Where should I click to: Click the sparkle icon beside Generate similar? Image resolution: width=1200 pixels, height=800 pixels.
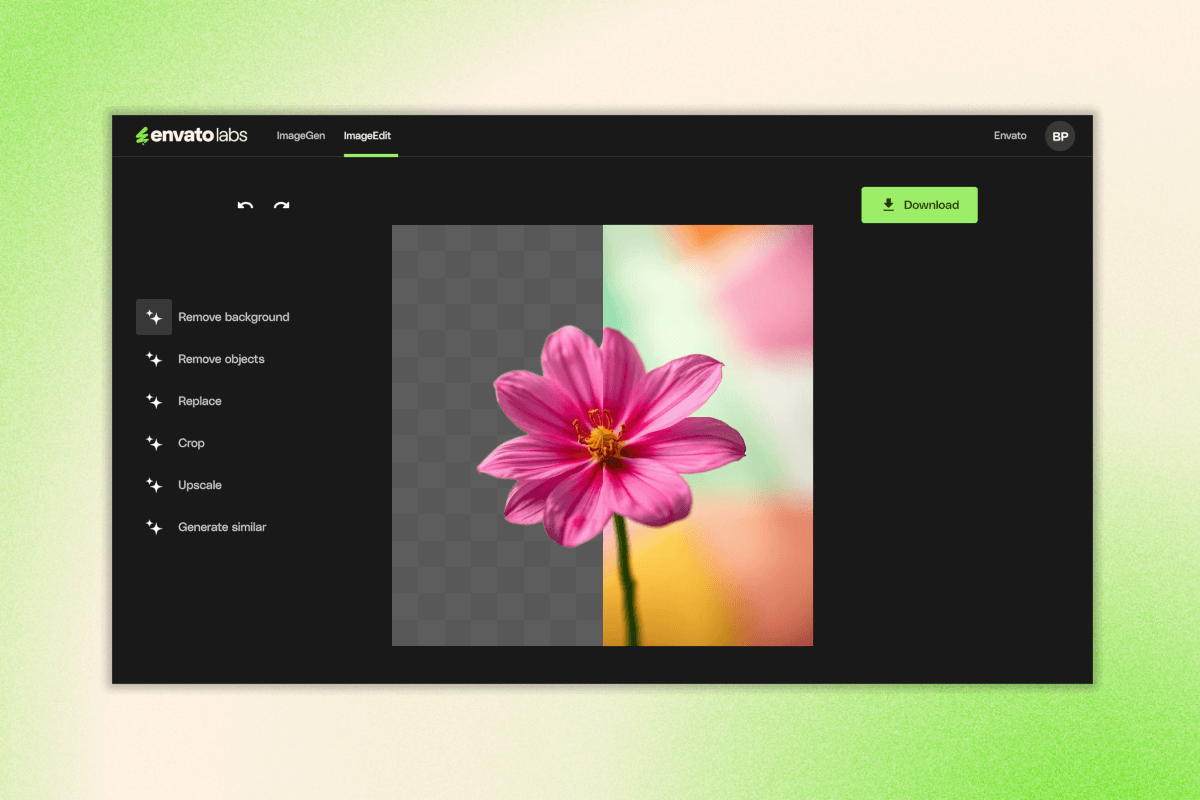(154, 527)
